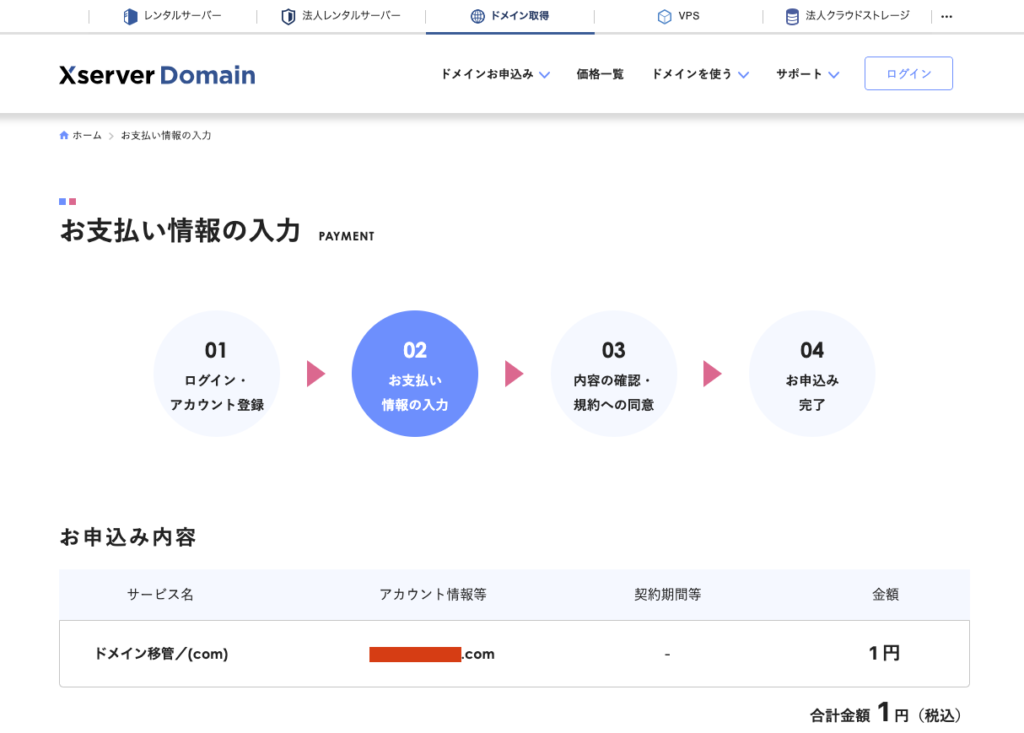Screen dimensions: 1024x733
Task: Click the アカウント情報等 column header
Action: click(x=432, y=595)
